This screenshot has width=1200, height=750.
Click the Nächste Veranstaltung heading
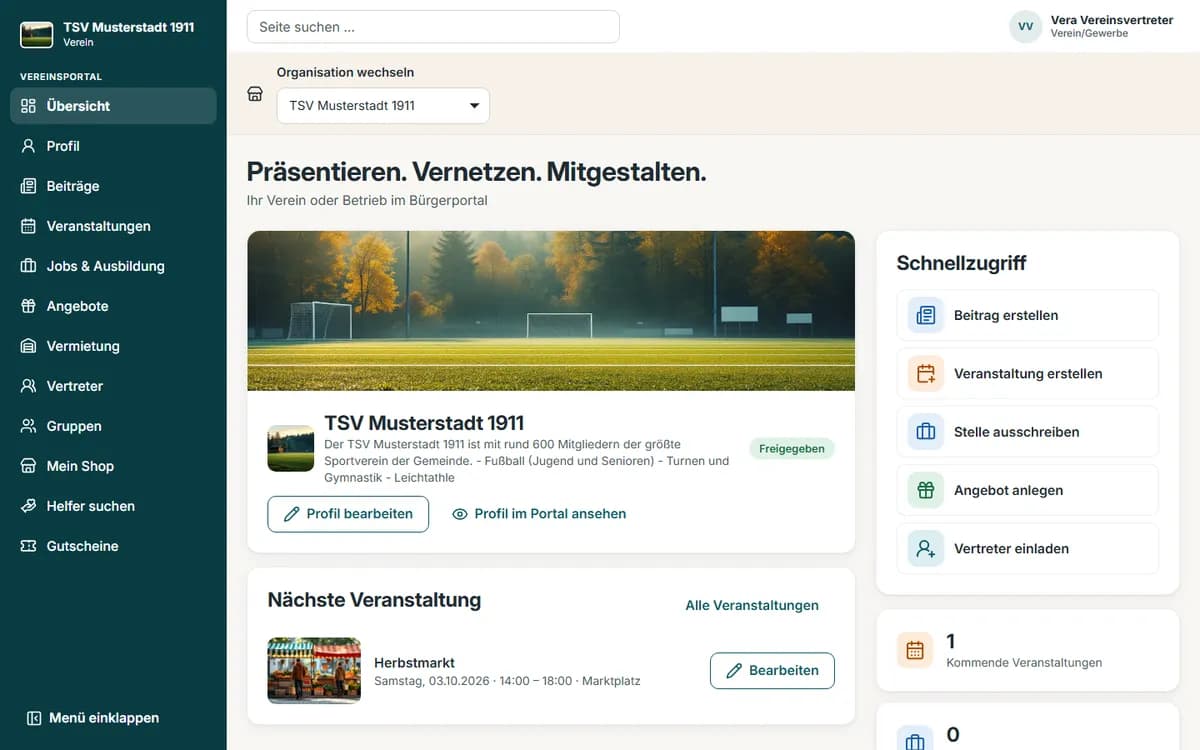tap(374, 600)
